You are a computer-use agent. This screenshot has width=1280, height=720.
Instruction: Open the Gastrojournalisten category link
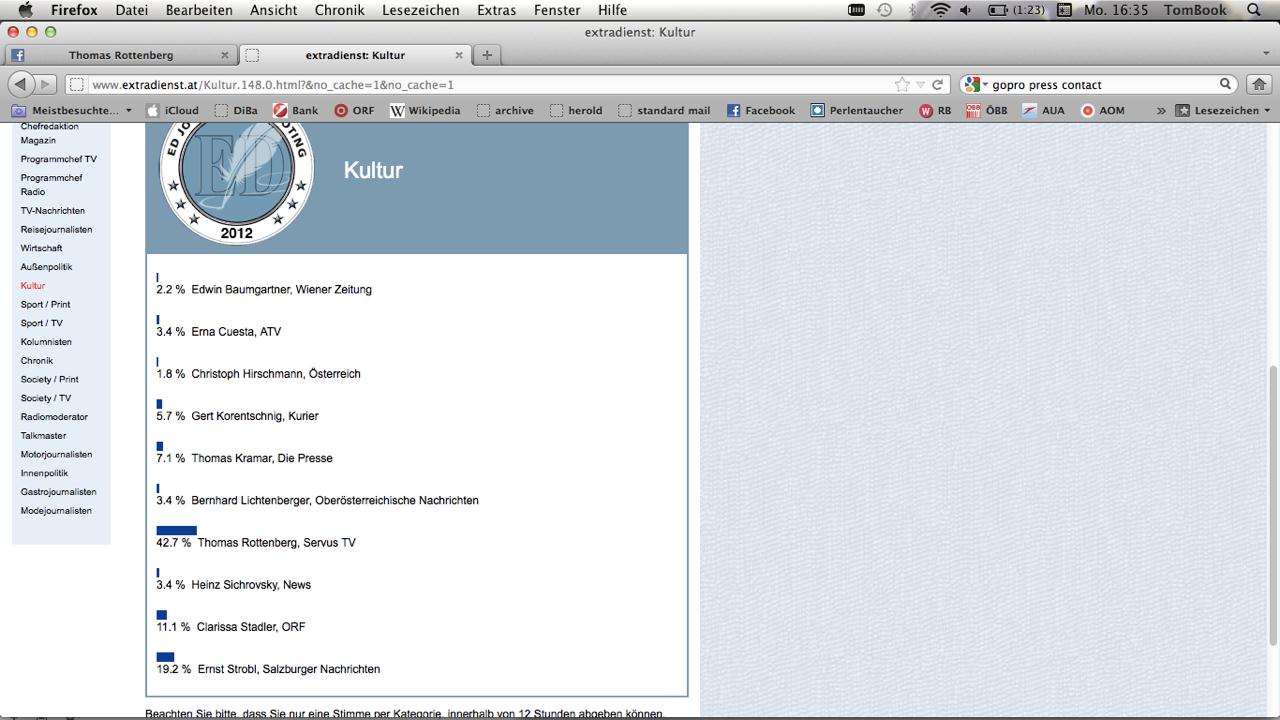pos(59,492)
